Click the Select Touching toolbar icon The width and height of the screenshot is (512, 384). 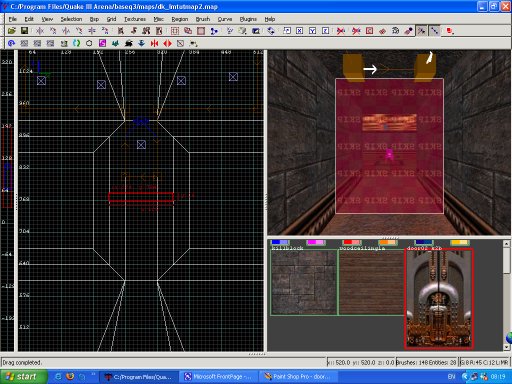click(134, 31)
